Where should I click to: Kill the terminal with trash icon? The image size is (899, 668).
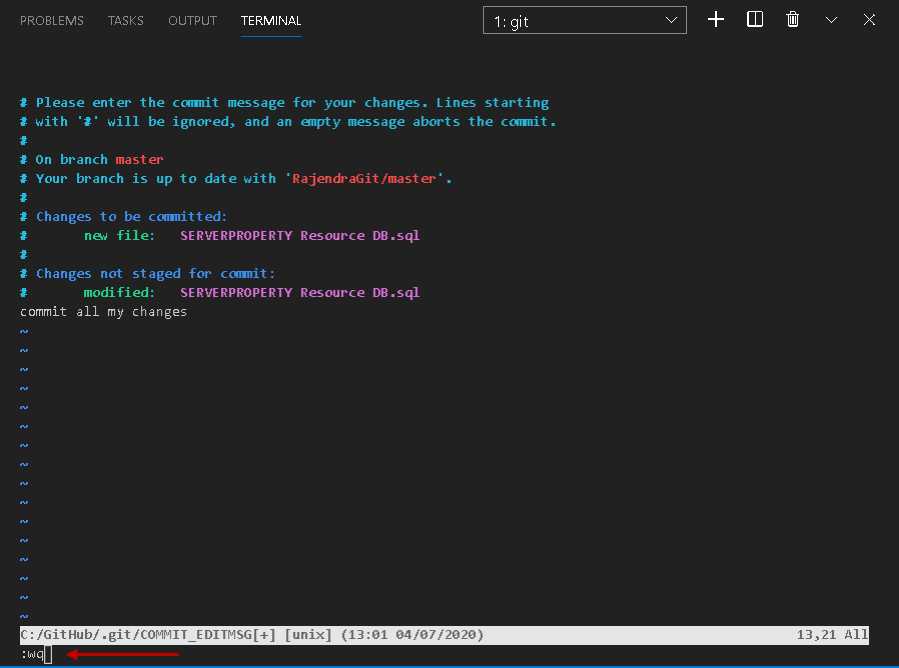[793, 20]
